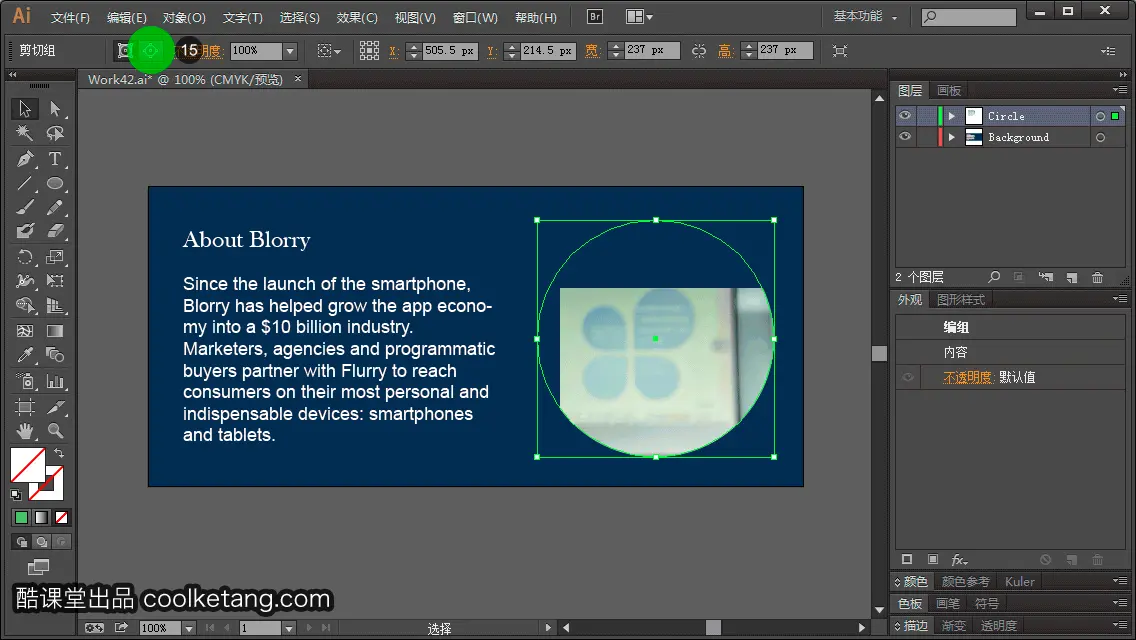Select the Selection tool (black arrow)
The height and width of the screenshot is (640, 1136).
click(24, 109)
